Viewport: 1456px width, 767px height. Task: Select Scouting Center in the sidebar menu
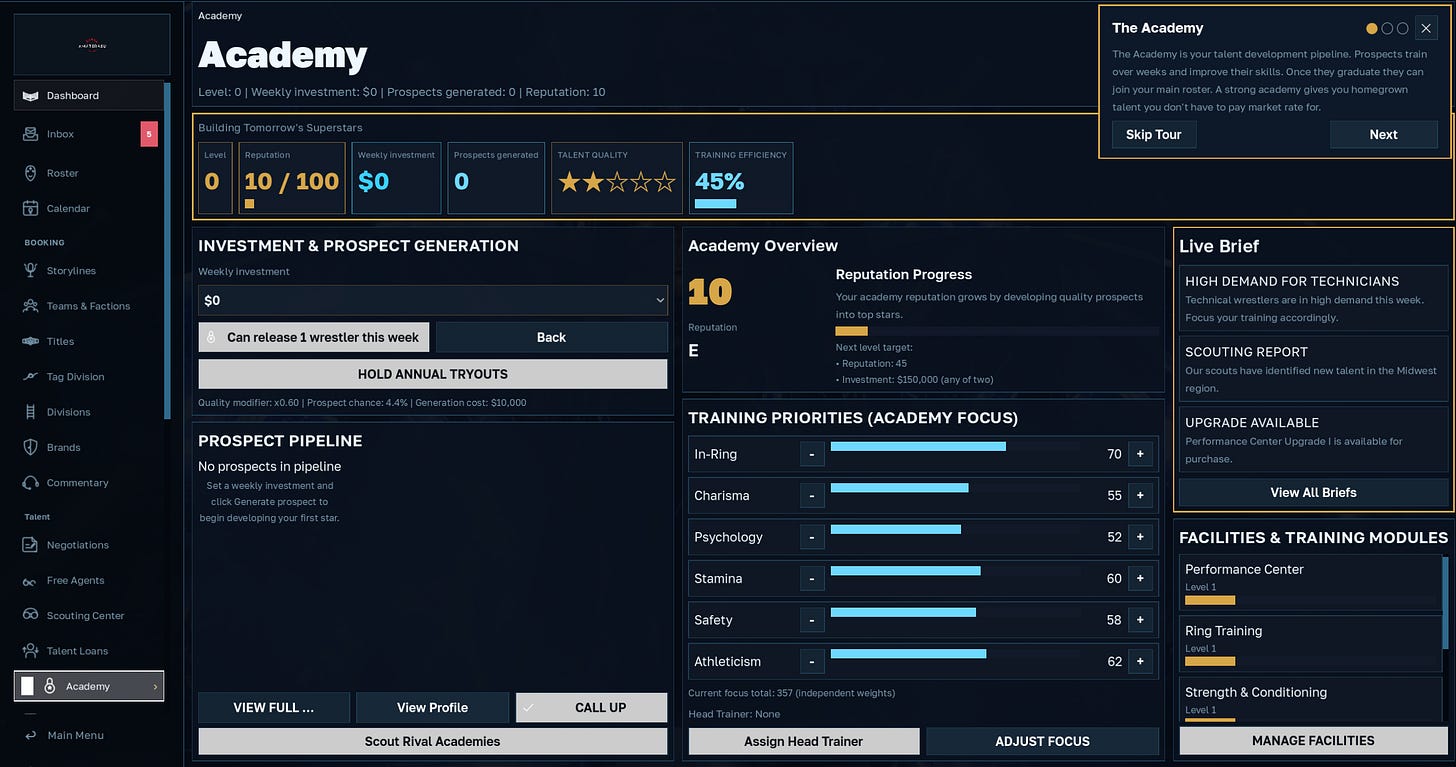point(85,616)
